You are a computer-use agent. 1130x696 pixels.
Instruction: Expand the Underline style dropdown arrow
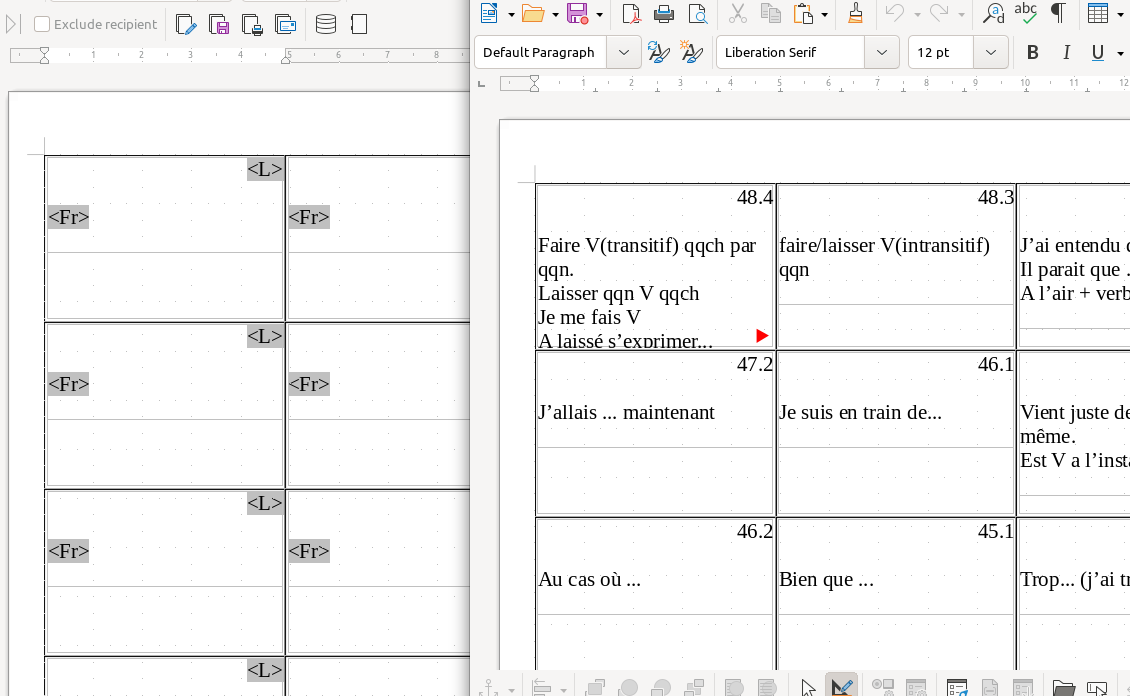click(1120, 53)
